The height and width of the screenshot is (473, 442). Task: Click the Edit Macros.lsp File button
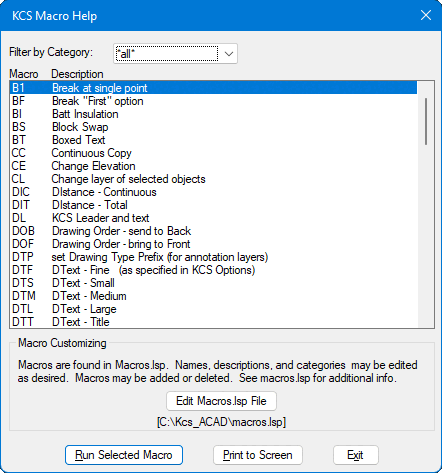221,401
